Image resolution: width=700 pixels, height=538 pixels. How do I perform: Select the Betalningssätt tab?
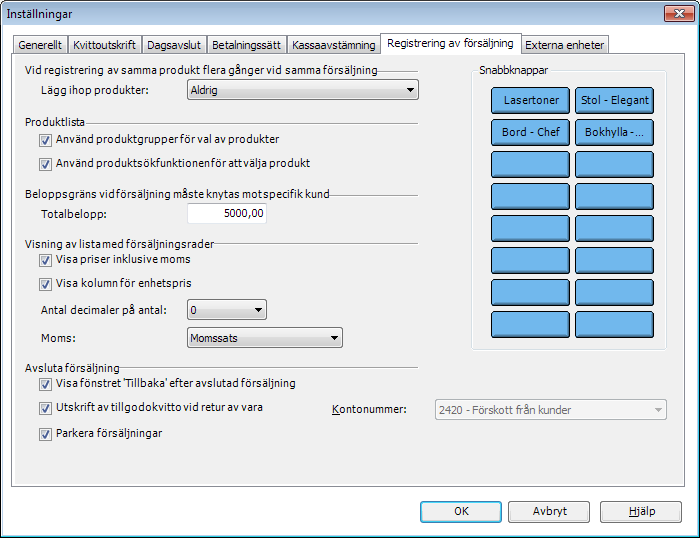pos(246,45)
